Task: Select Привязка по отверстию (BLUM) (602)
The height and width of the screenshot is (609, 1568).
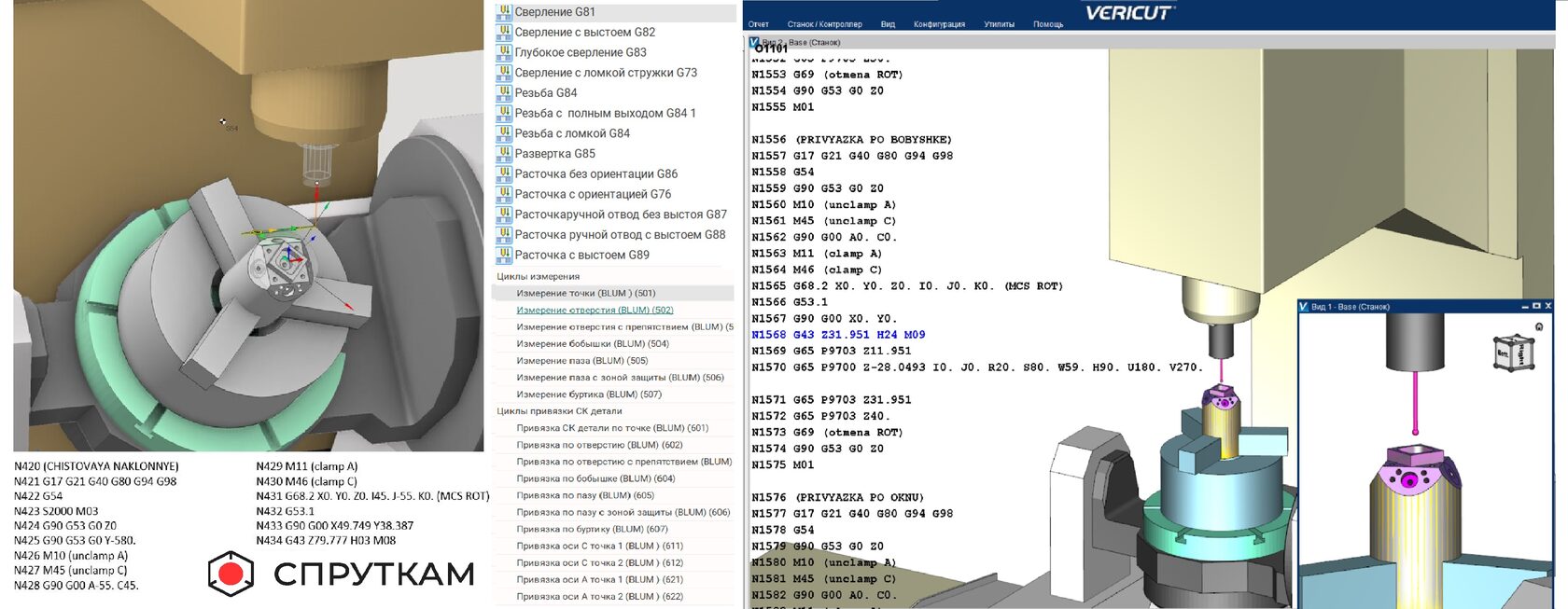Action: point(600,445)
